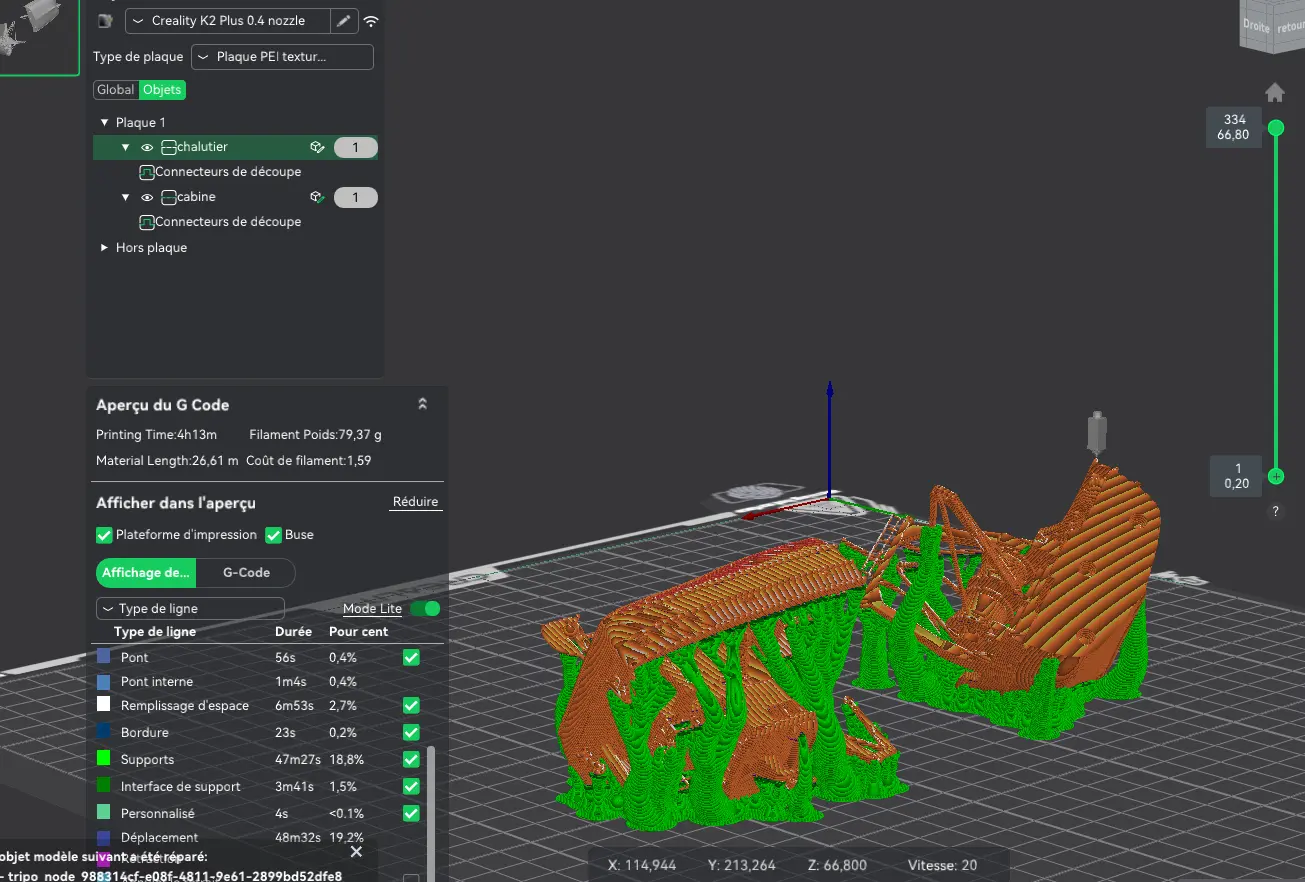The height and width of the screenshot is (882, 1305).
Task: Click the home view reset icon
Action: click(1275, 93)
